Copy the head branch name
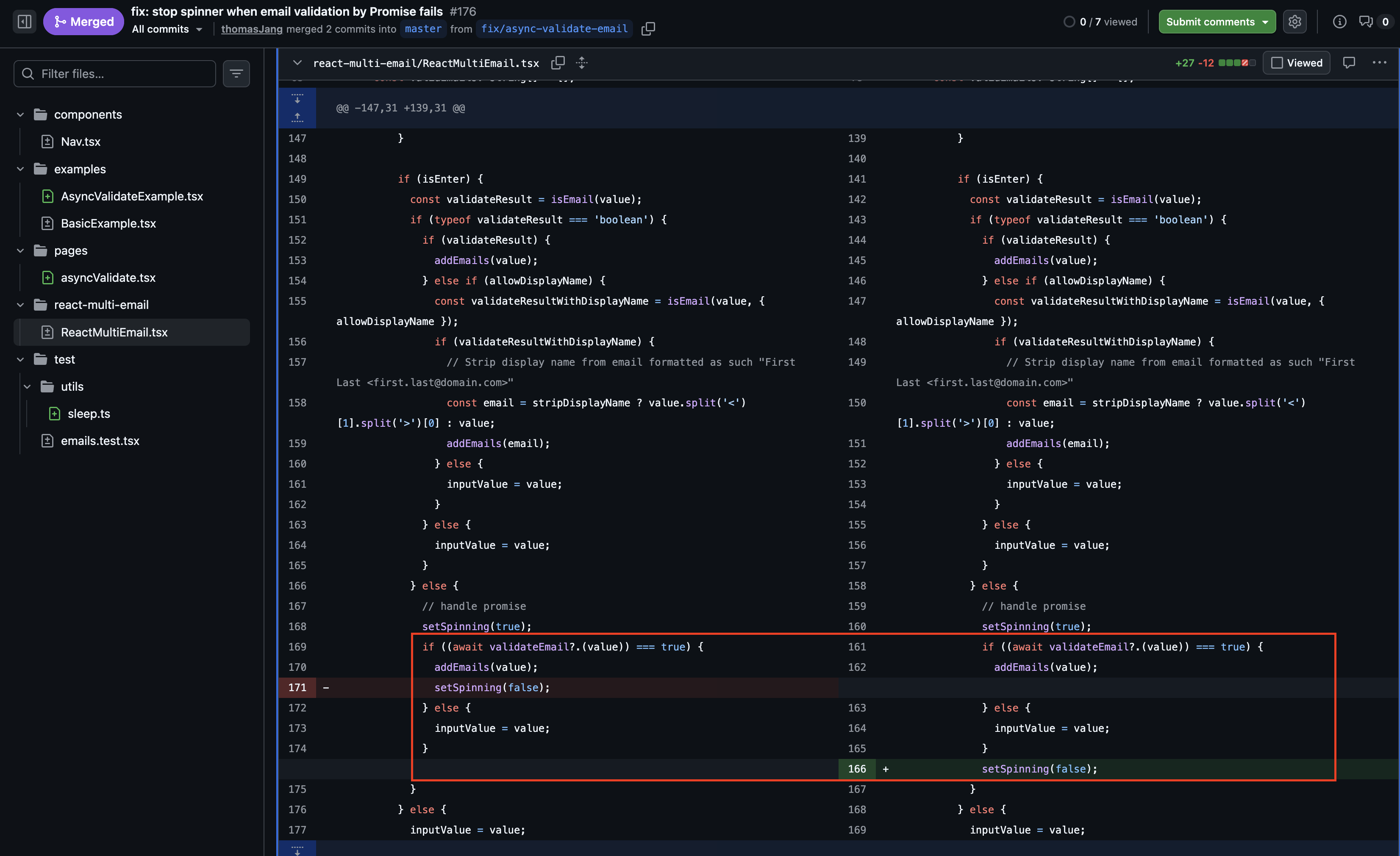Viewport: 1400px width, 856px height. click(648, 29)
